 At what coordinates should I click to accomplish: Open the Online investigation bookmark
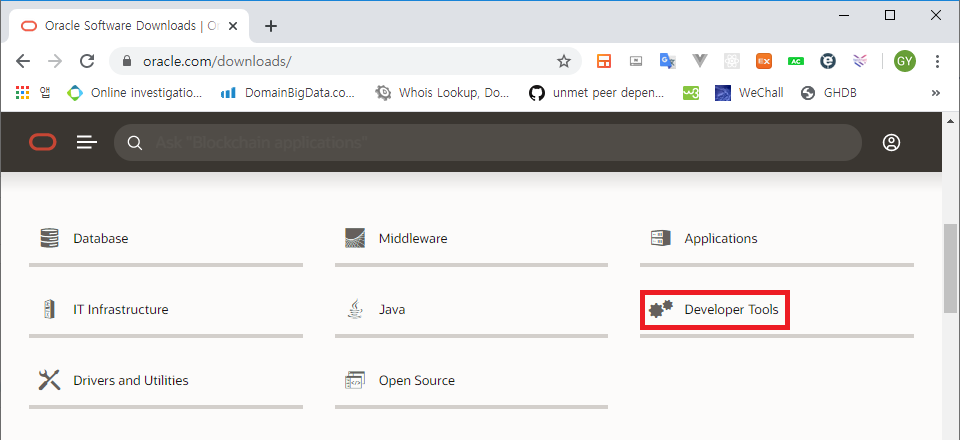pos(134,92)
